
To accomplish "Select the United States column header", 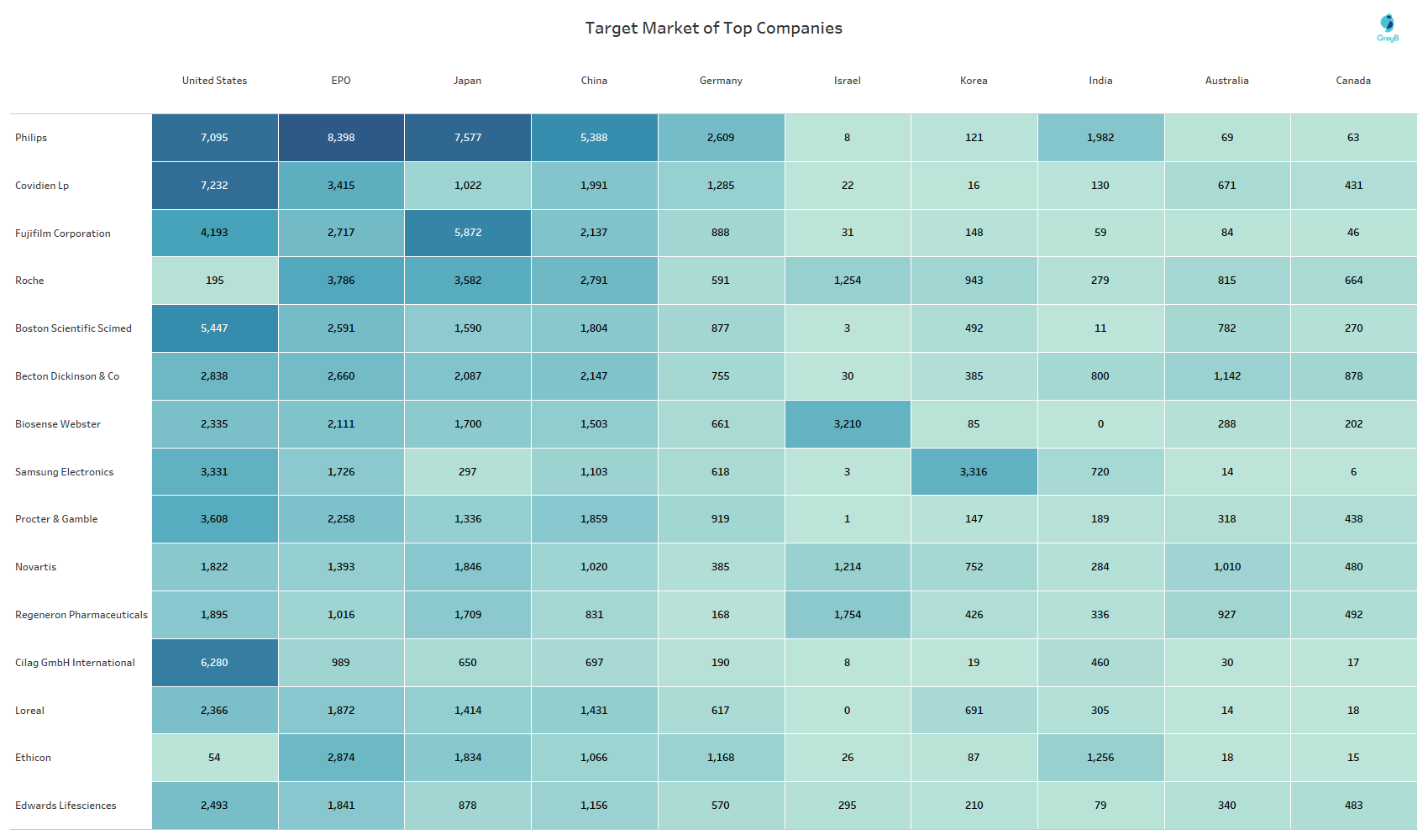I will point(214,81).
